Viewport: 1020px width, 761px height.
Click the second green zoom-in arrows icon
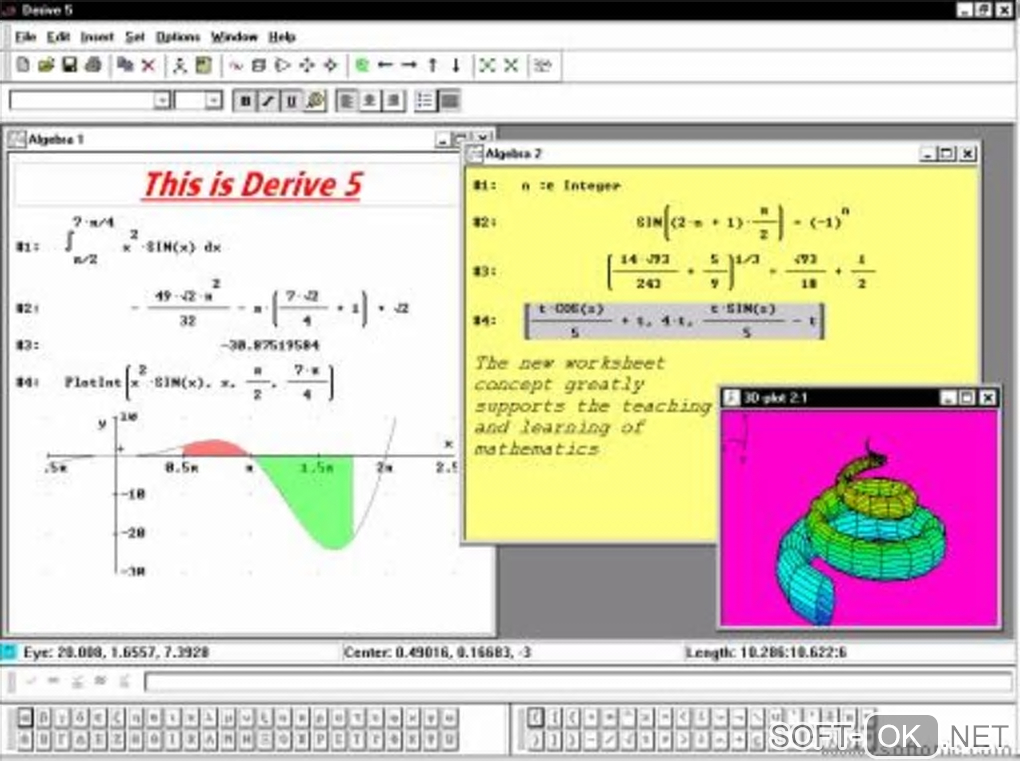pyautogui.click(x=511, y=65)
